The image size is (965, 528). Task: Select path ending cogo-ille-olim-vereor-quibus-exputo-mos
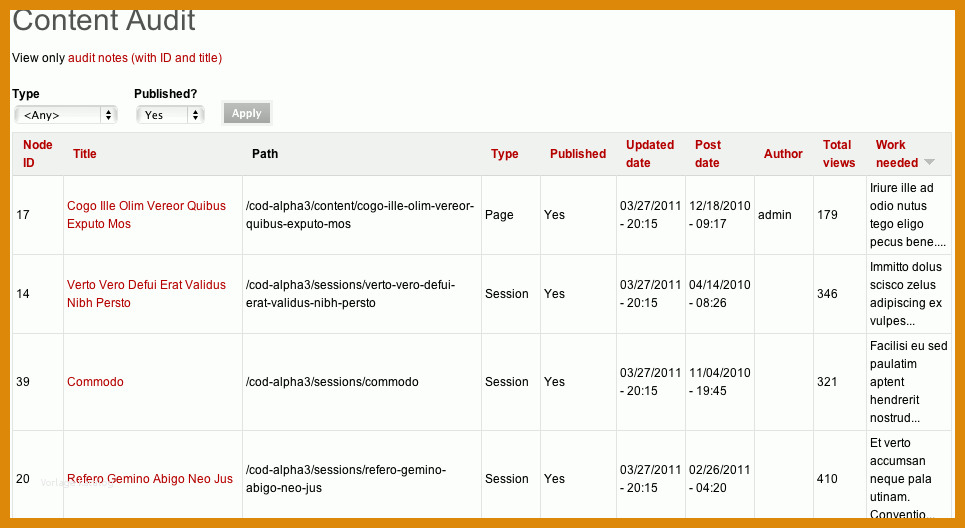360,215
